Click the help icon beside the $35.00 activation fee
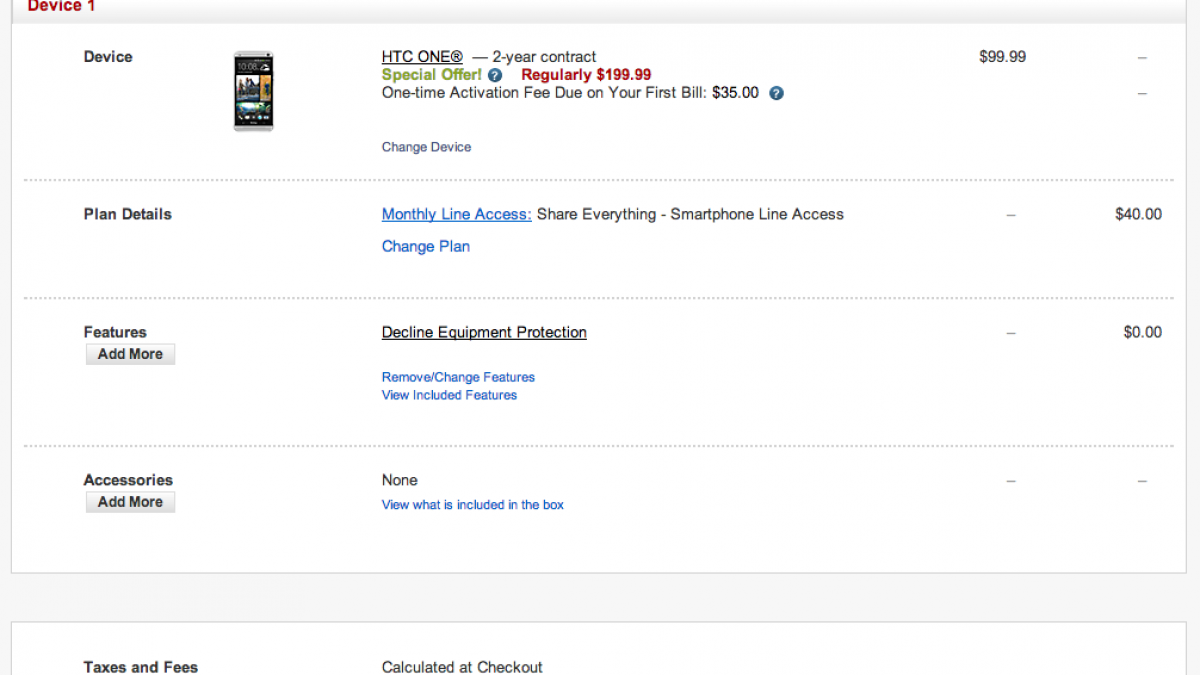Image resolution: width=1200 pixels, height=675 pixels. [x=776, y=93]
